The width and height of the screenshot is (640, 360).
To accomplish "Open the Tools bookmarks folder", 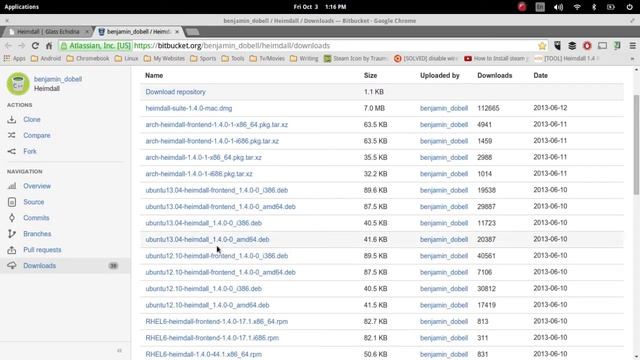I will pos(233,59).
